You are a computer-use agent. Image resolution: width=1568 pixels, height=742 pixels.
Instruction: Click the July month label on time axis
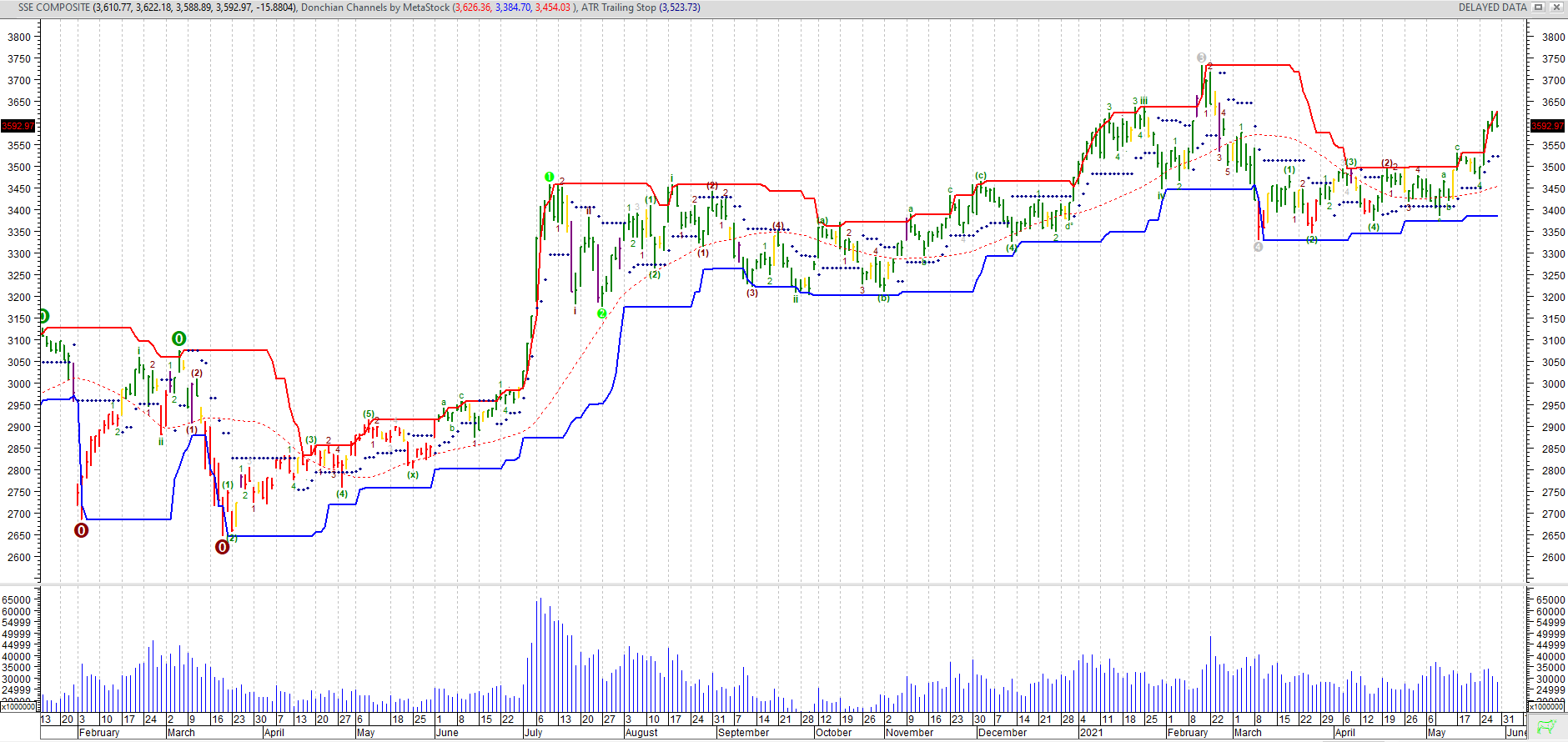[533, 733]
